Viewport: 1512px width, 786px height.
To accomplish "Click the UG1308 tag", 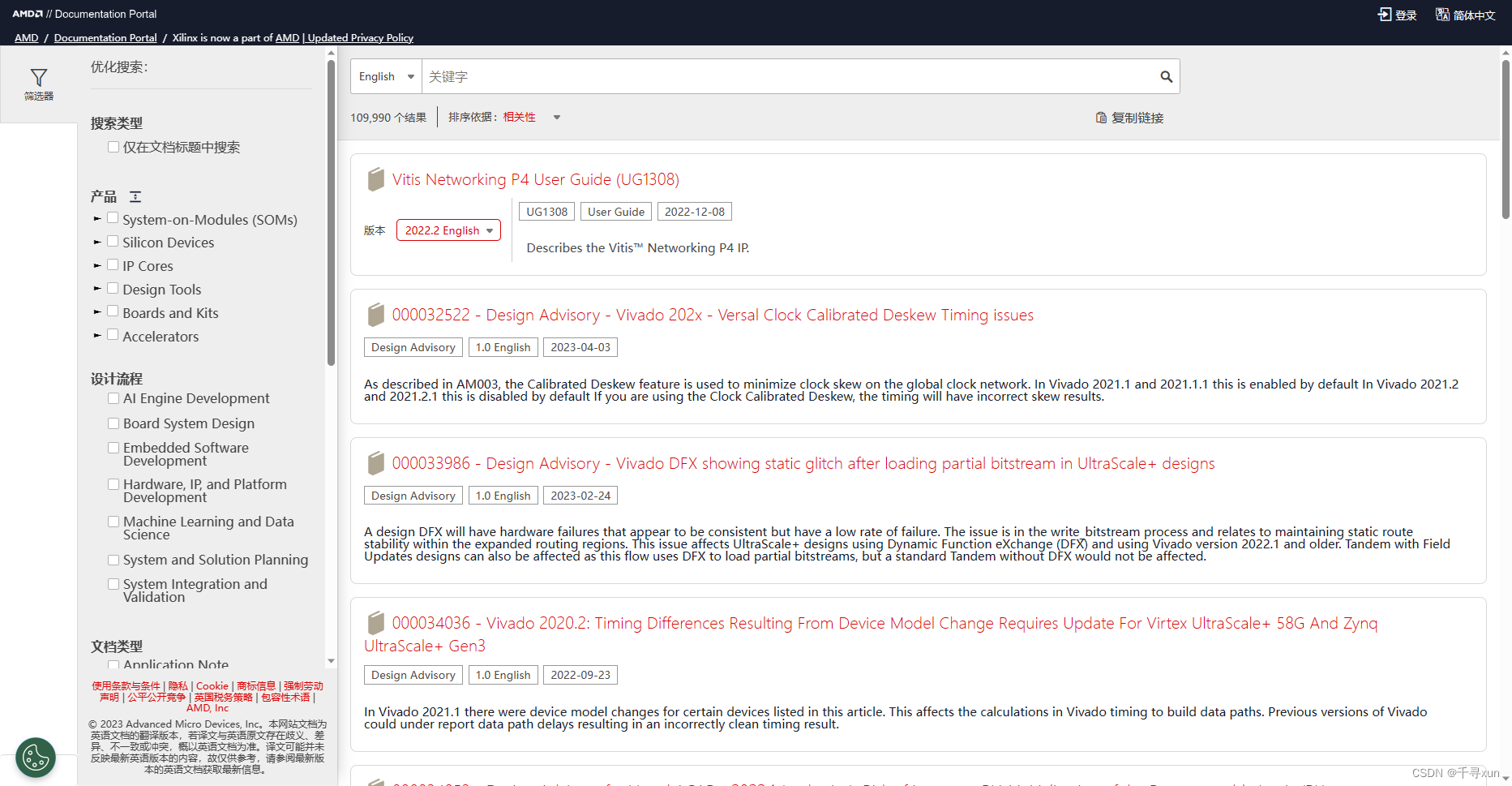I will (x=547, y=212).
